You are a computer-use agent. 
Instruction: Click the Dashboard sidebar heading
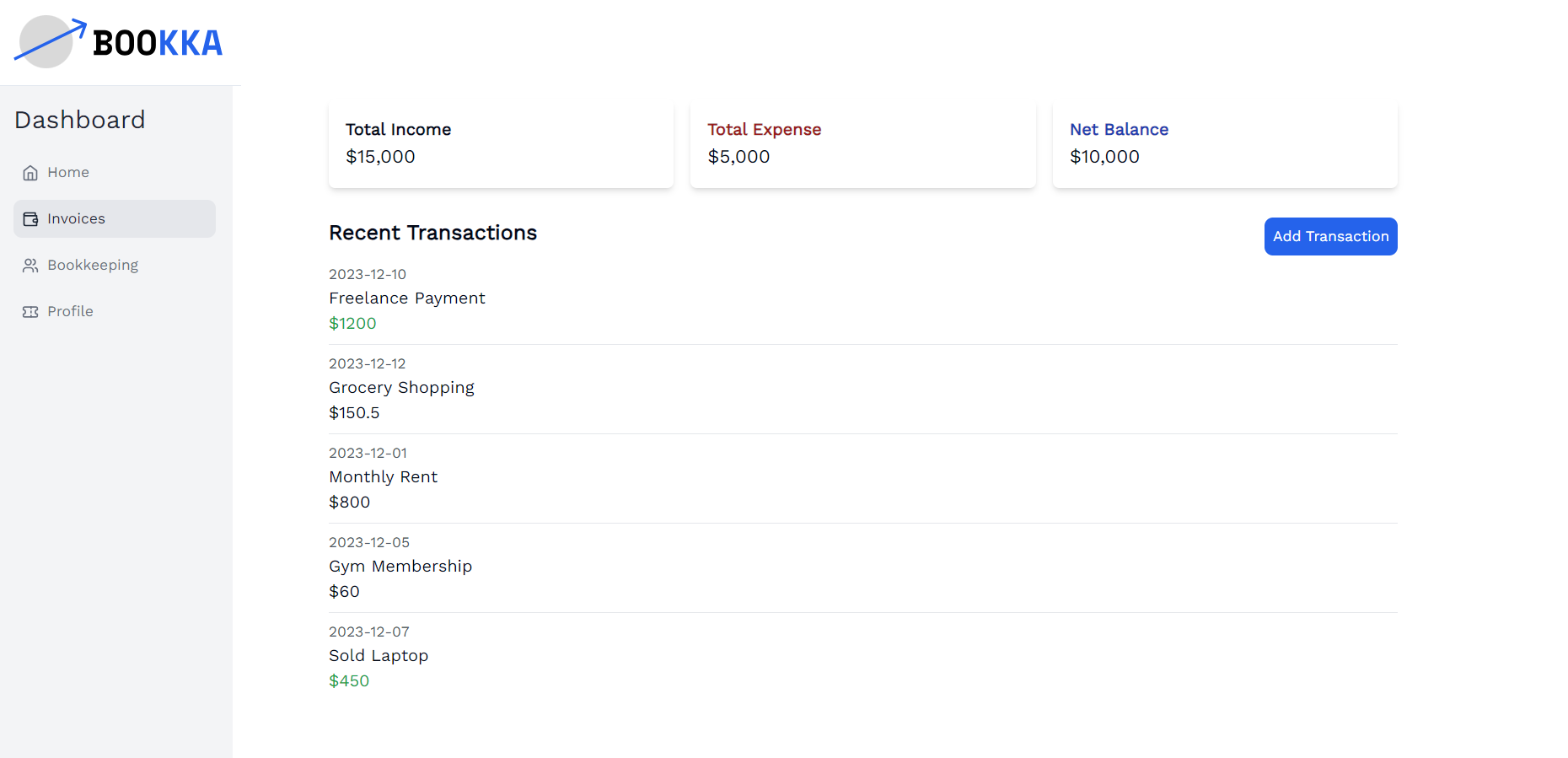[80, 120]
